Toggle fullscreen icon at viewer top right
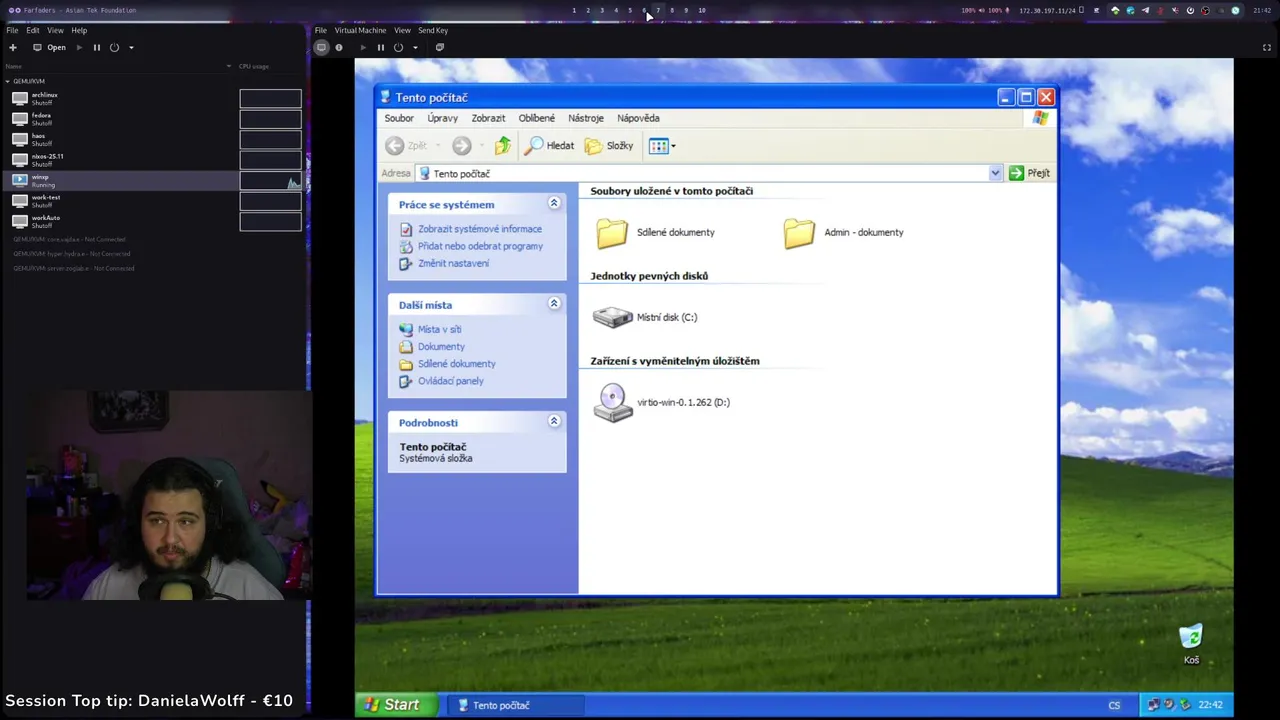Image resolution: width=1280 pixels, height=720 pixels. point(1267,47)
